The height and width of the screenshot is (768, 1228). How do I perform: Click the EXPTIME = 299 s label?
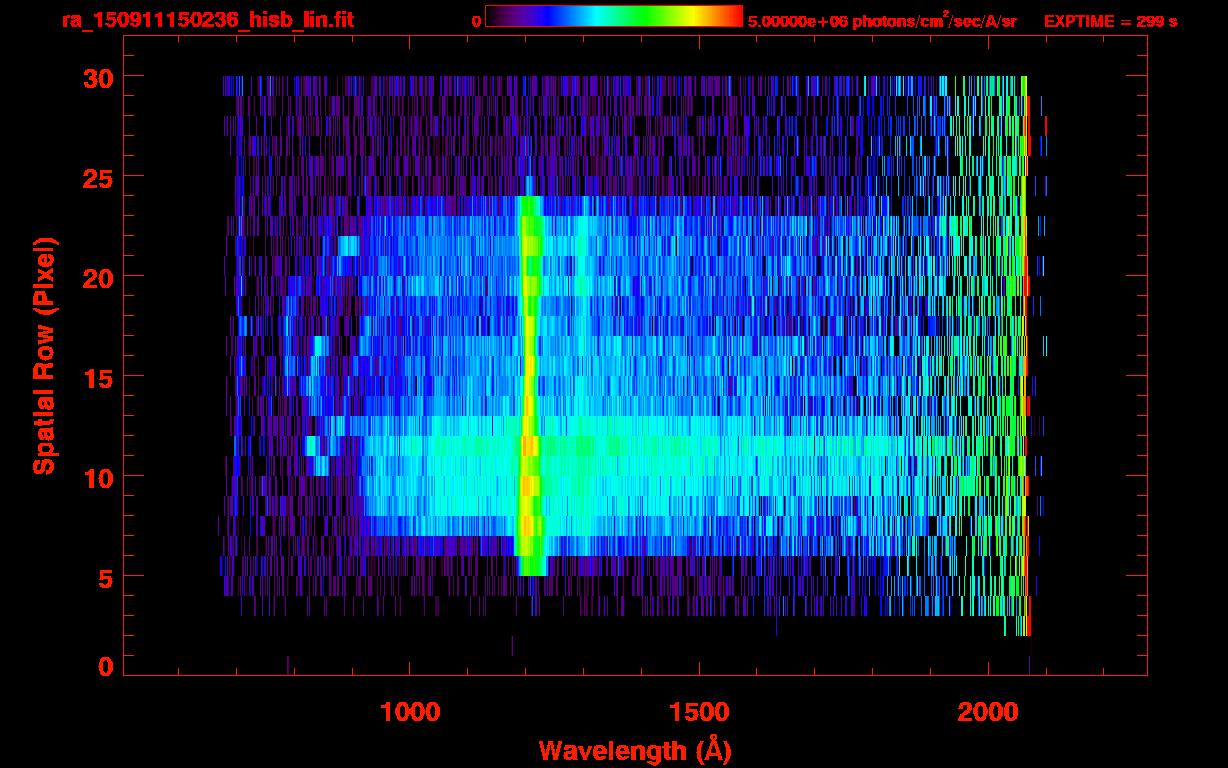1110,21
